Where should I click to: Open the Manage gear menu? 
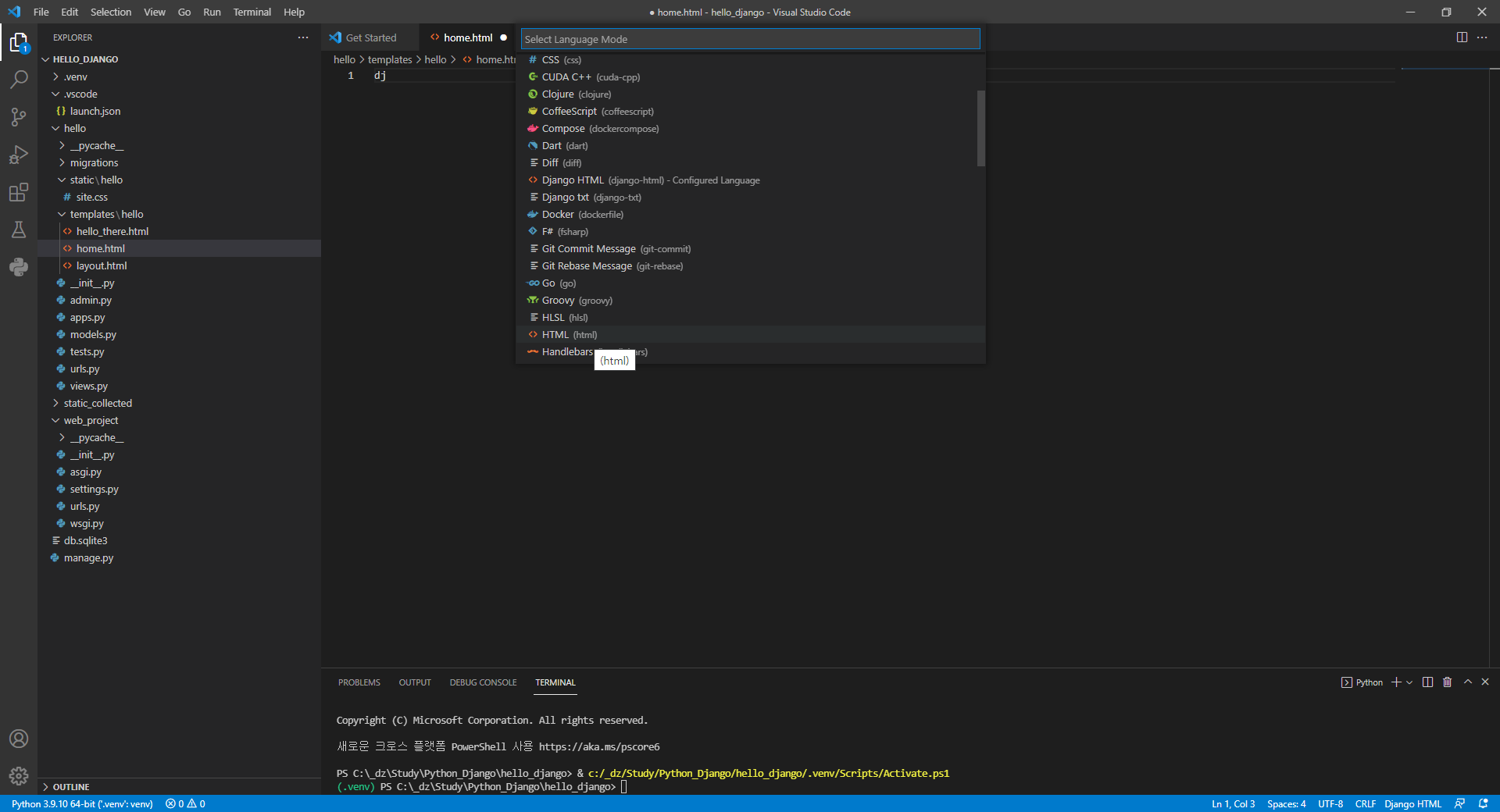point(19,776)
